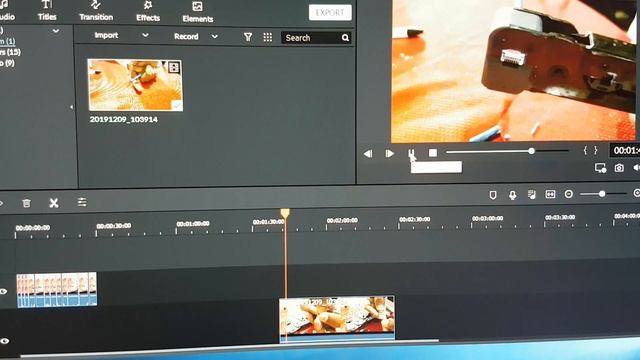
Task: Select the 20191209_103914 media thumbnail
Action: (135, 85)
